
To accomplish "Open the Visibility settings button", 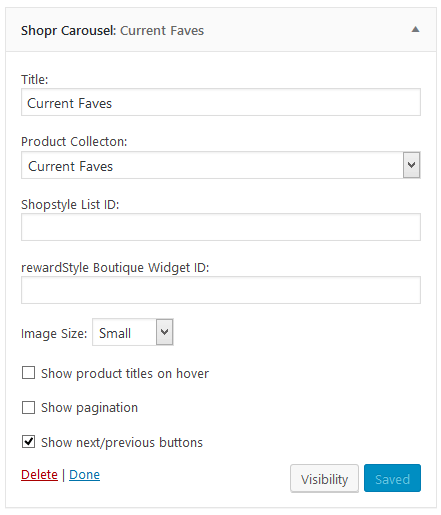I will pyautogui.click(x=324, y=479).
